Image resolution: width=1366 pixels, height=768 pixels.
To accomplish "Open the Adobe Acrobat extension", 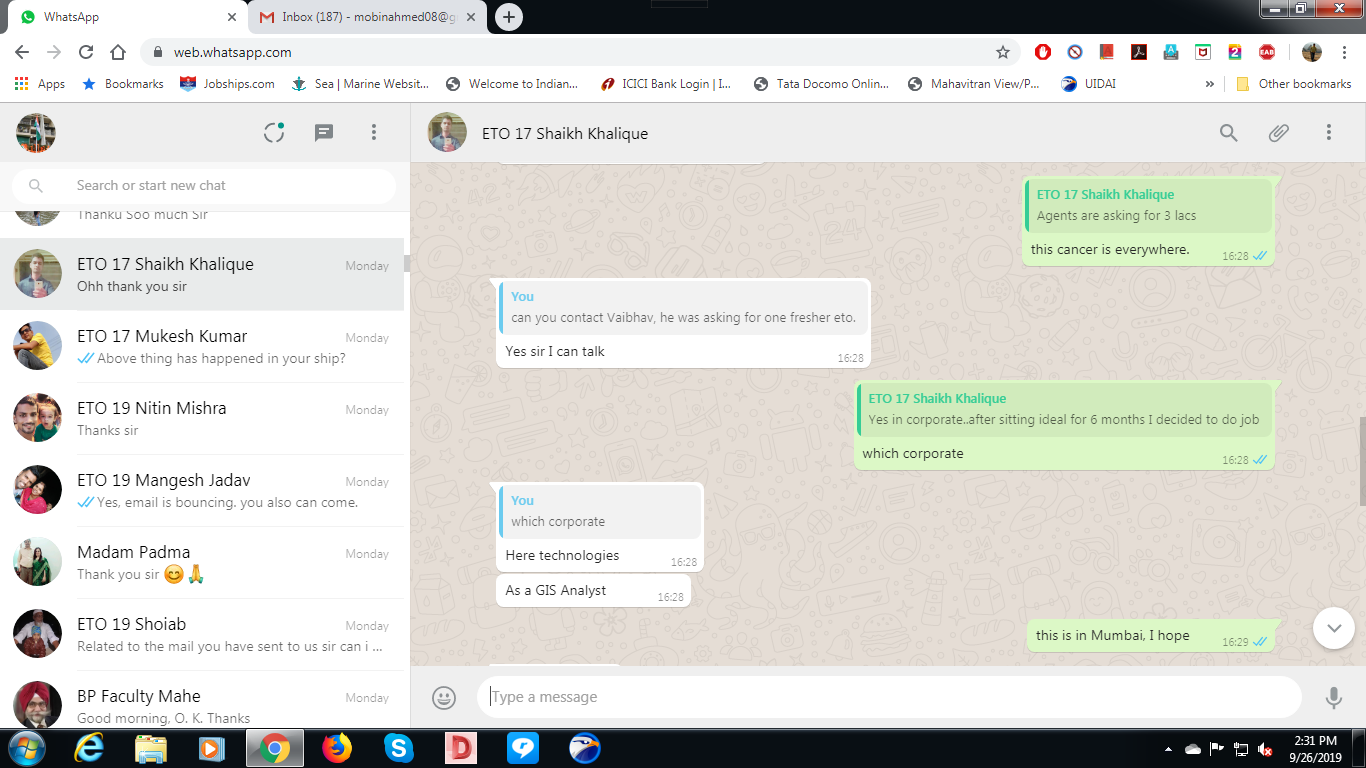I will [1138, 52].
